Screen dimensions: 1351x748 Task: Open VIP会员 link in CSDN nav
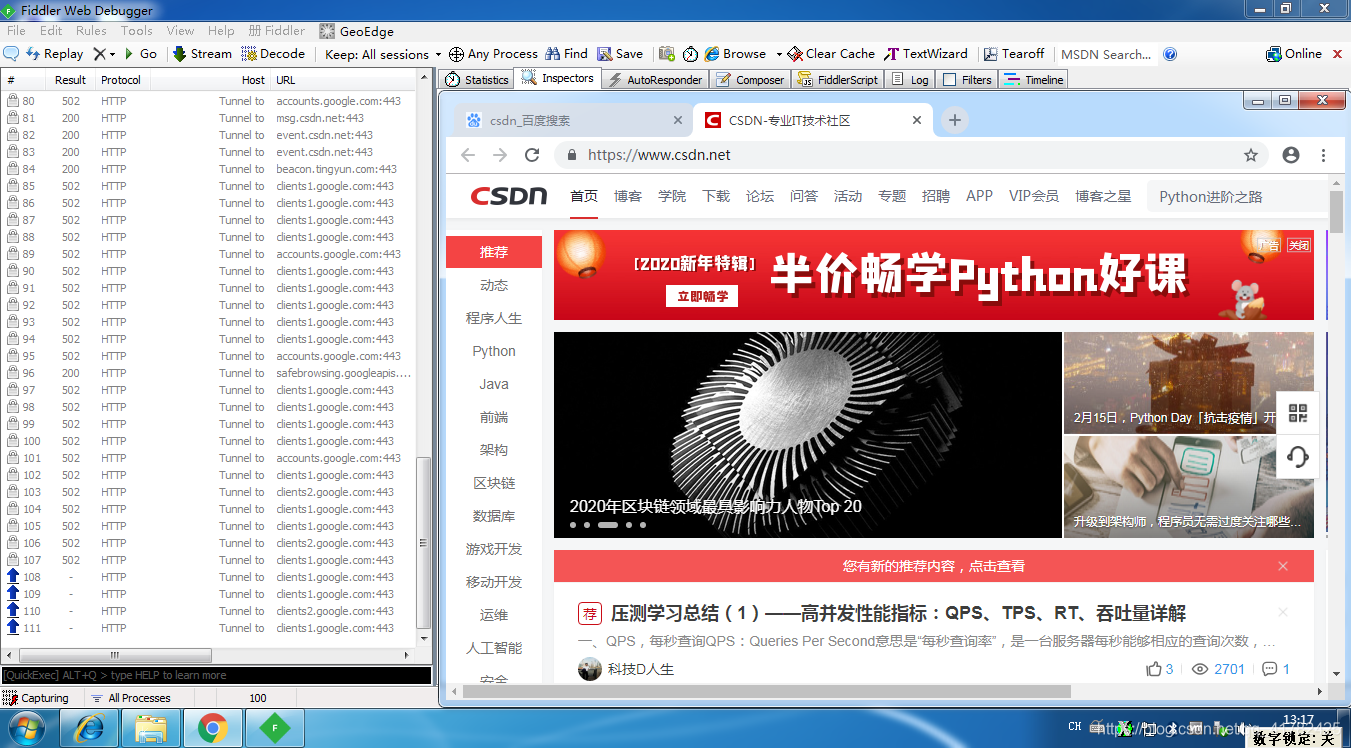pos(1034,196)
